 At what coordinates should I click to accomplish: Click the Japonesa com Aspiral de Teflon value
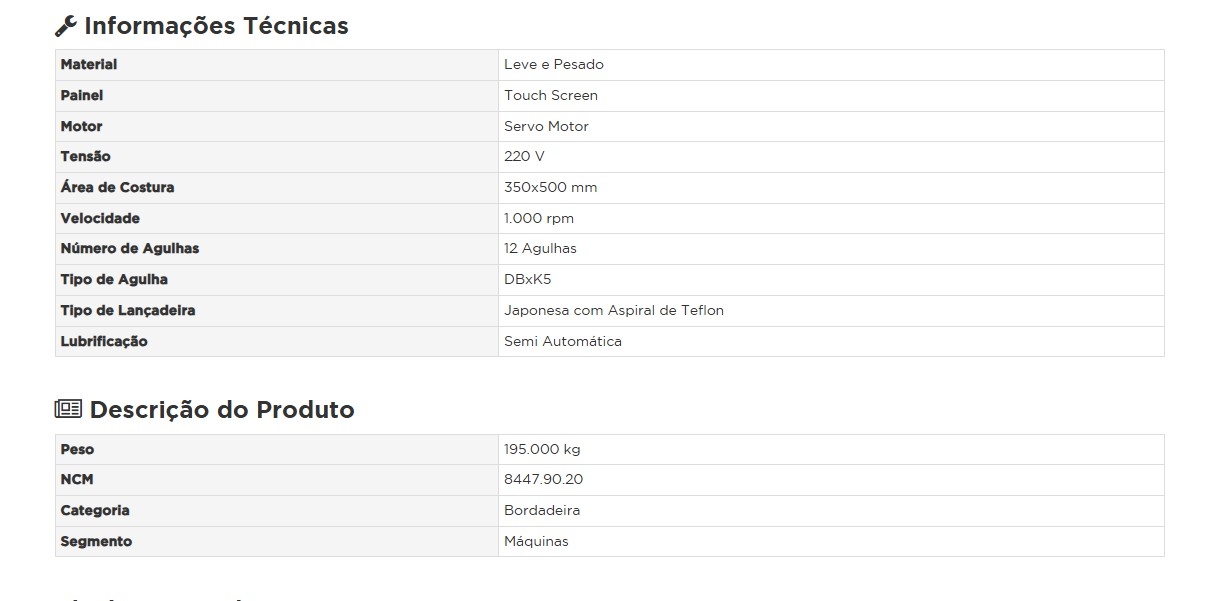[x=614, y=311]
